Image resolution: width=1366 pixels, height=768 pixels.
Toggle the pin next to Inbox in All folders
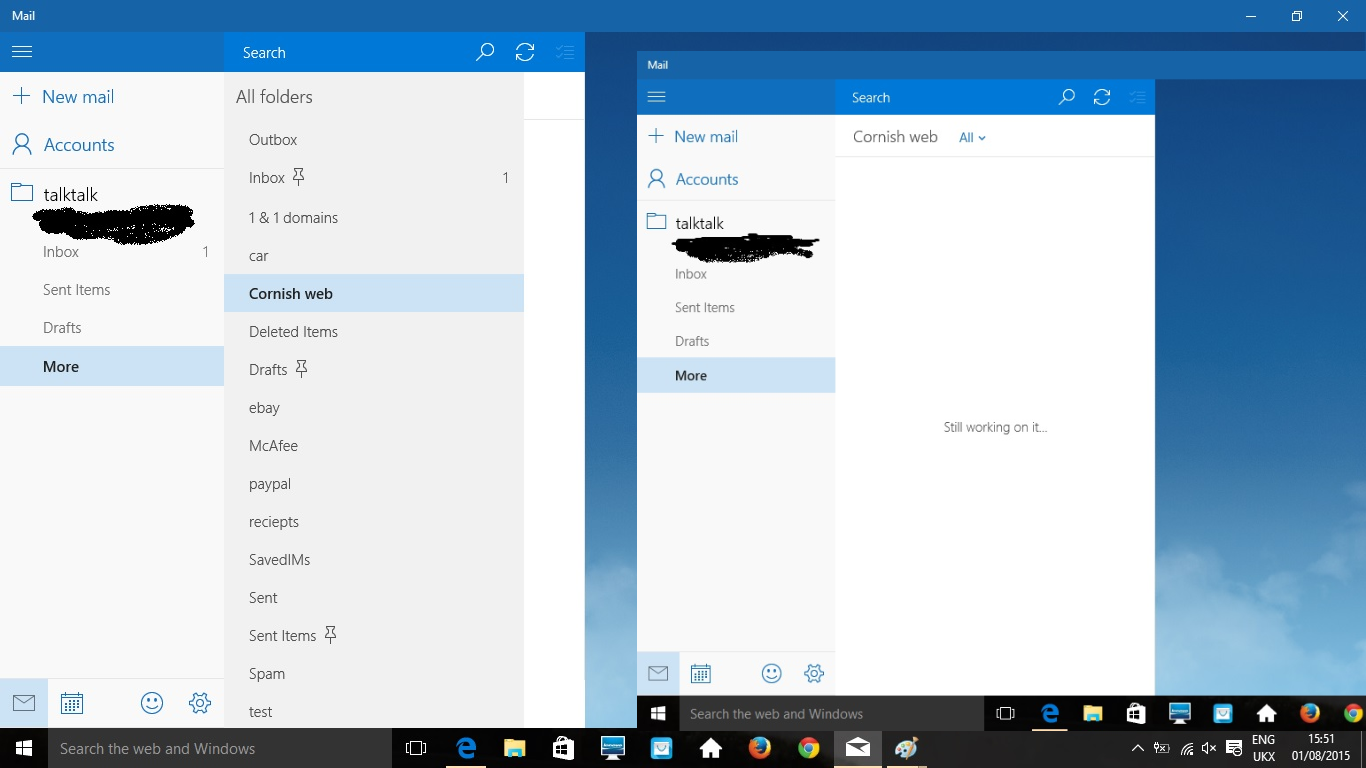coord(298,177)
